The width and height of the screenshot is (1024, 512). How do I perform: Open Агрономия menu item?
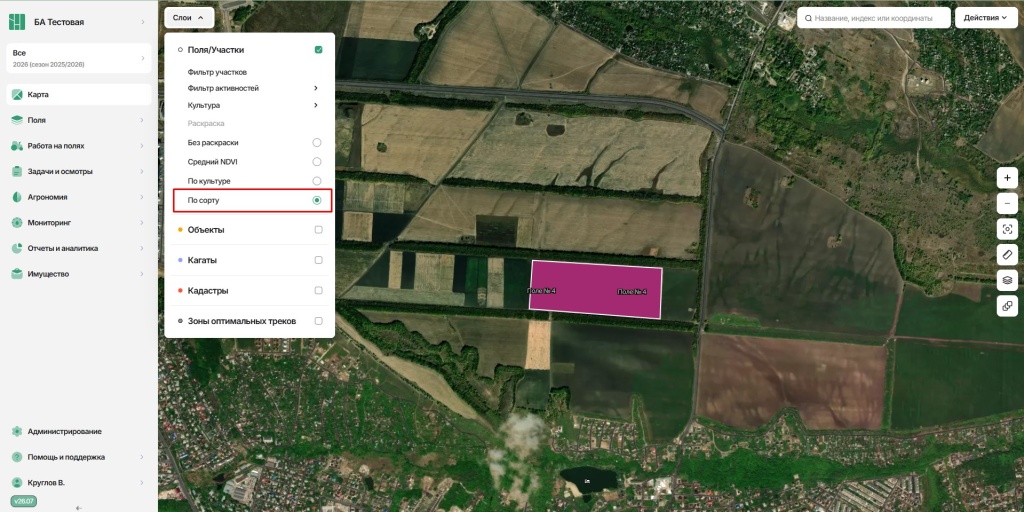(x=79, y=197)
